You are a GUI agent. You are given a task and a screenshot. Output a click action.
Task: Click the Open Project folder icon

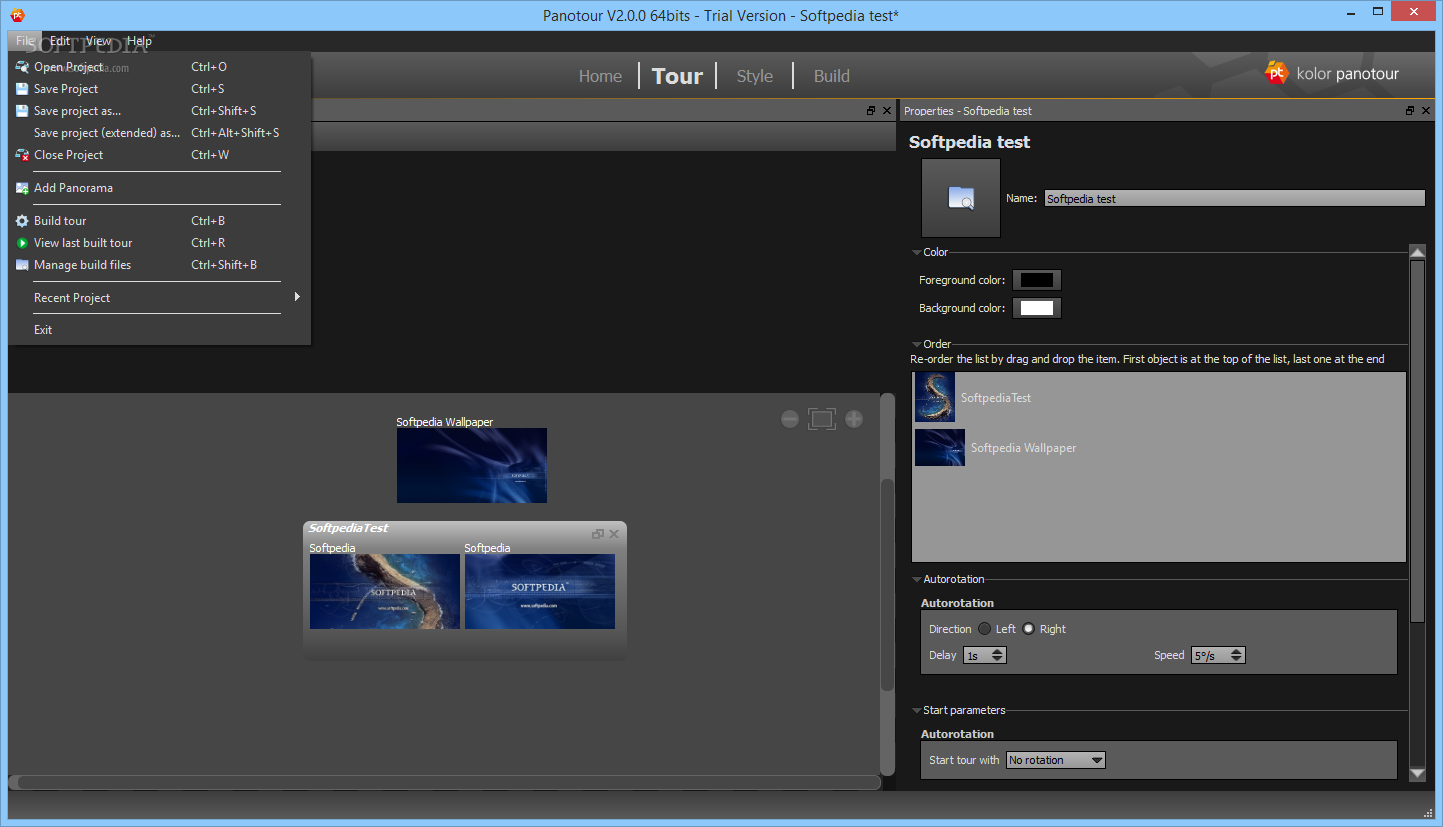(x=22, y=67)
